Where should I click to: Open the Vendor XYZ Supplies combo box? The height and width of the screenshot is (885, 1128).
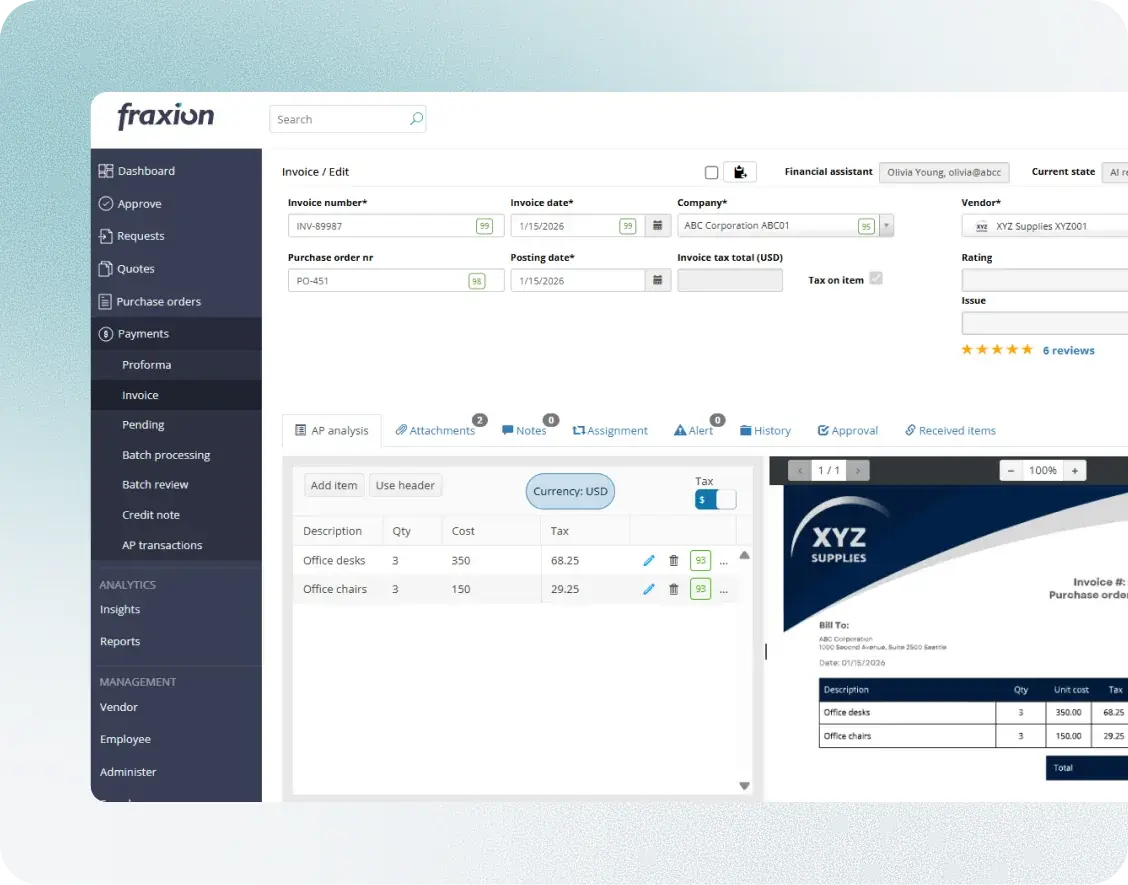tap(1045, 226)
